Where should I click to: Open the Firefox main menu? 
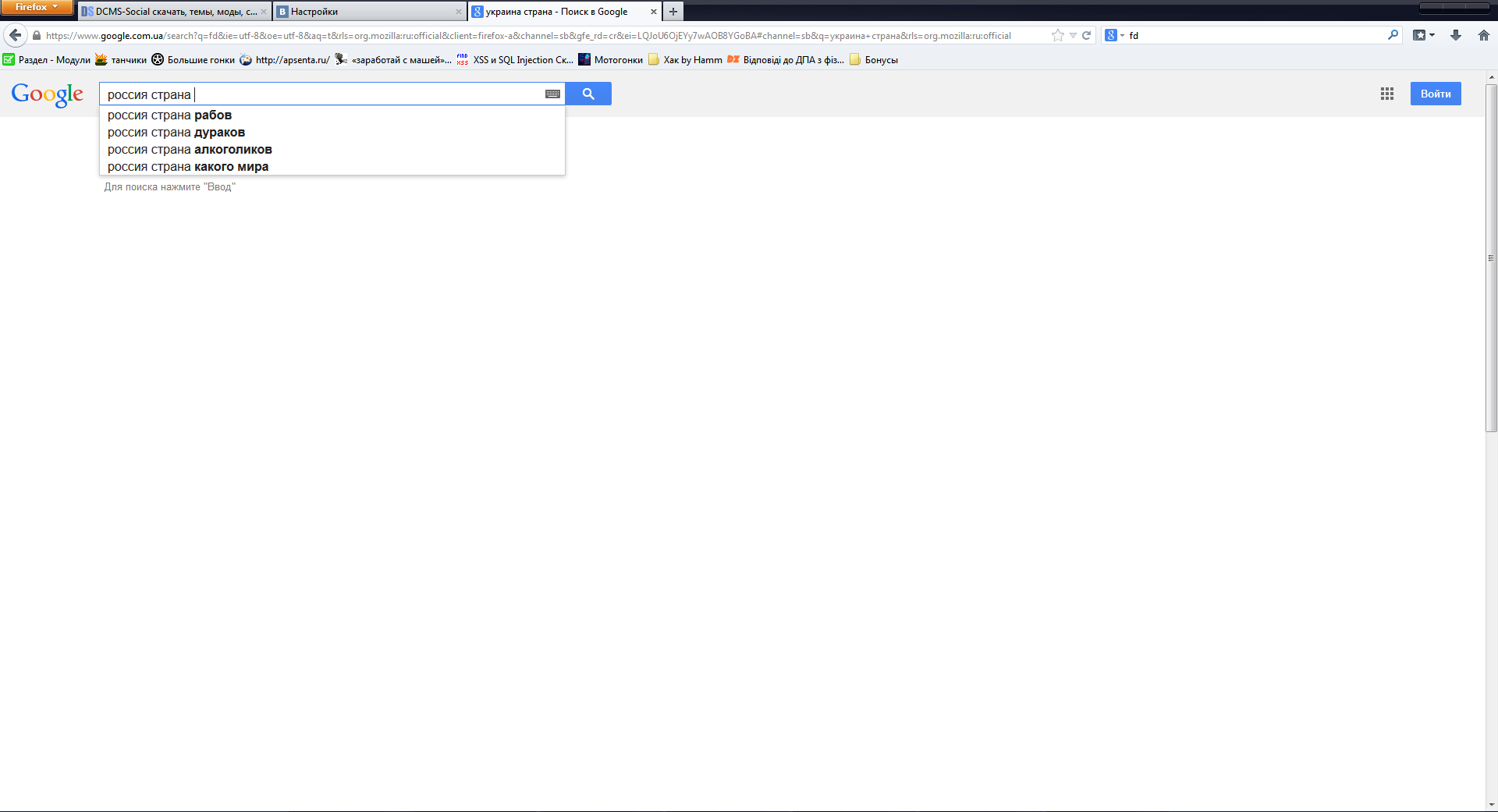pos(36,7)
